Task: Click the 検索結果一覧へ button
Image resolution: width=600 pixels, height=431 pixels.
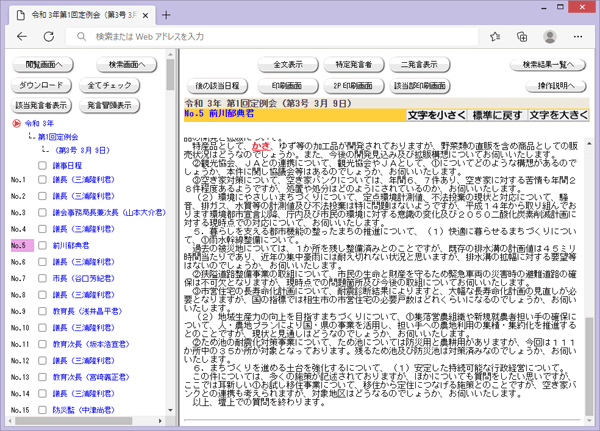Action: (x=548, y=65)
